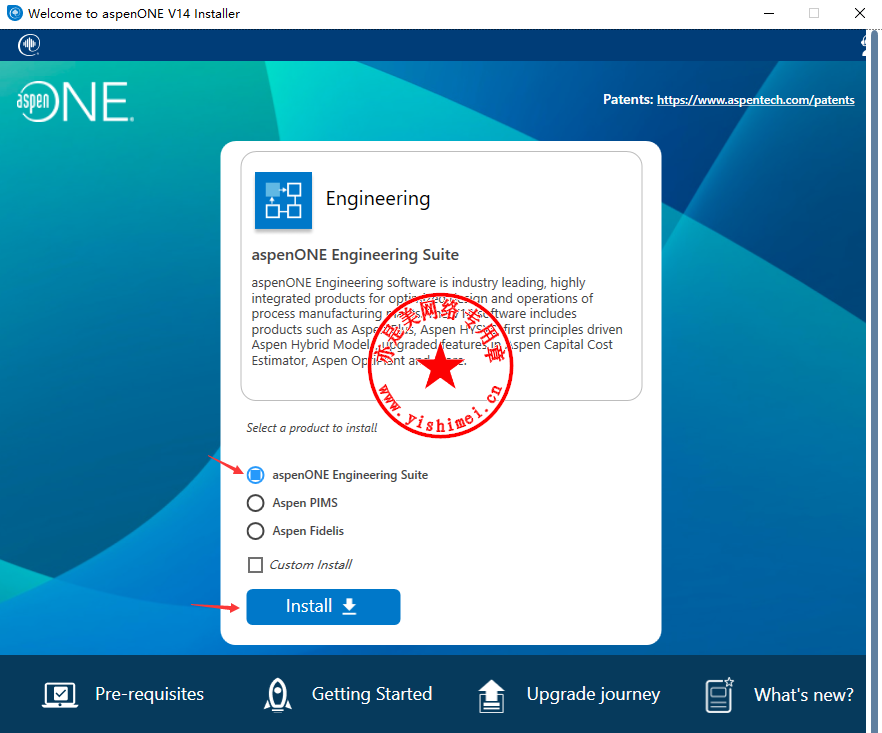
Task: Enable the Custom Install checkbox
Action: pyautogui.click(x=255, y=565)
